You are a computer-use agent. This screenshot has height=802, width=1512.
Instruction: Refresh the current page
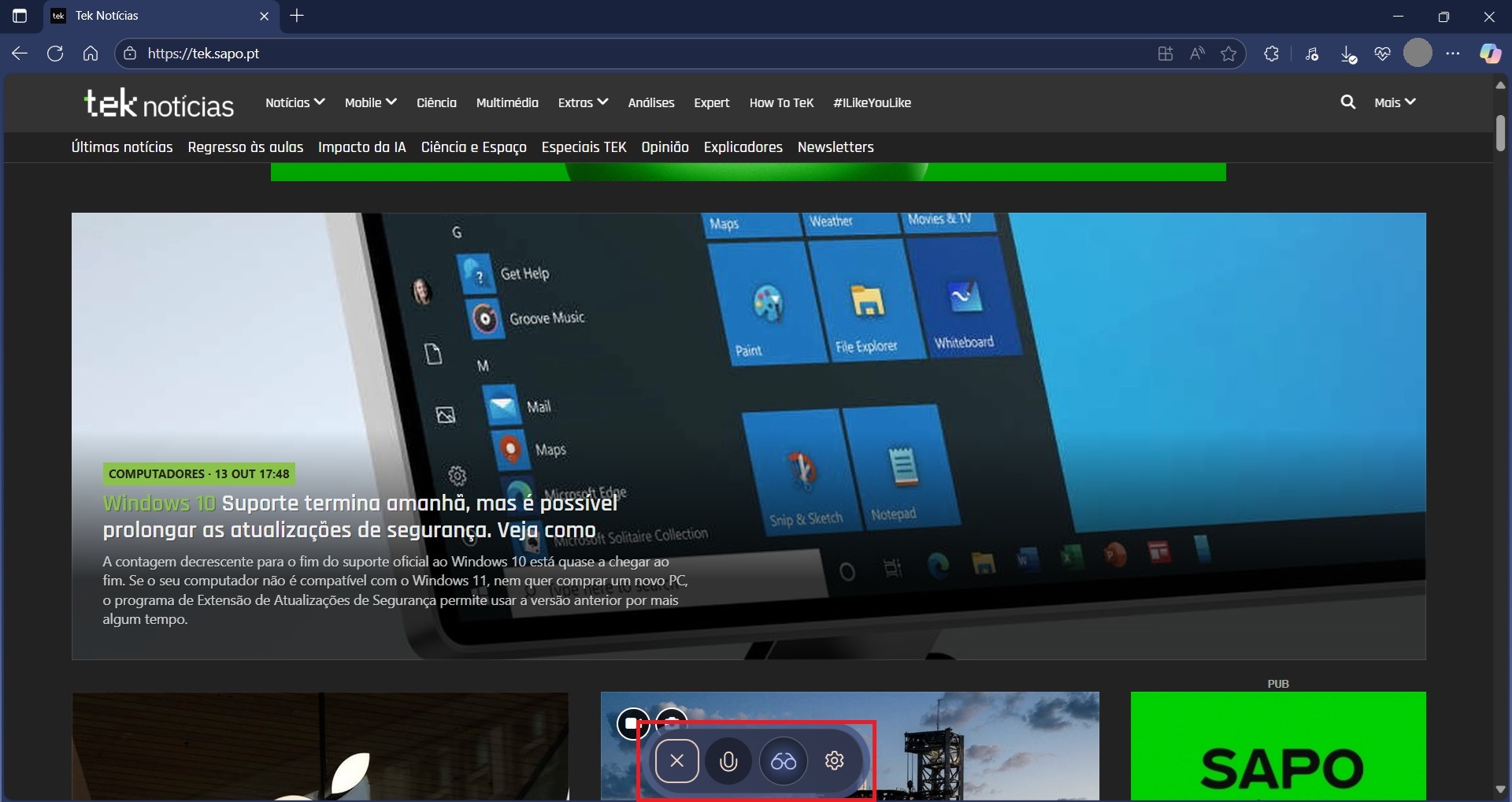(x=55, y=54)
